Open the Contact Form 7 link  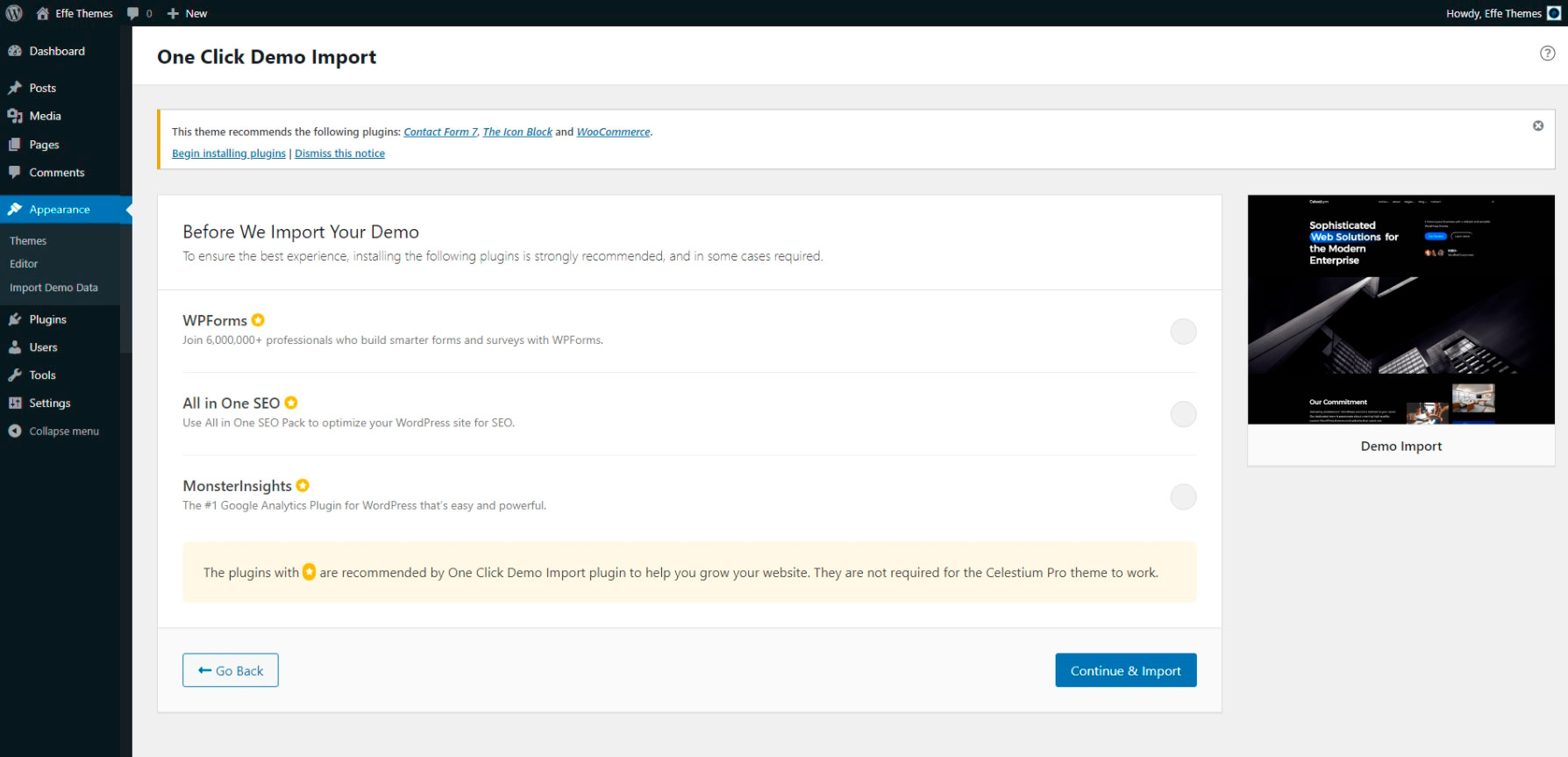[x=440, y=132]
